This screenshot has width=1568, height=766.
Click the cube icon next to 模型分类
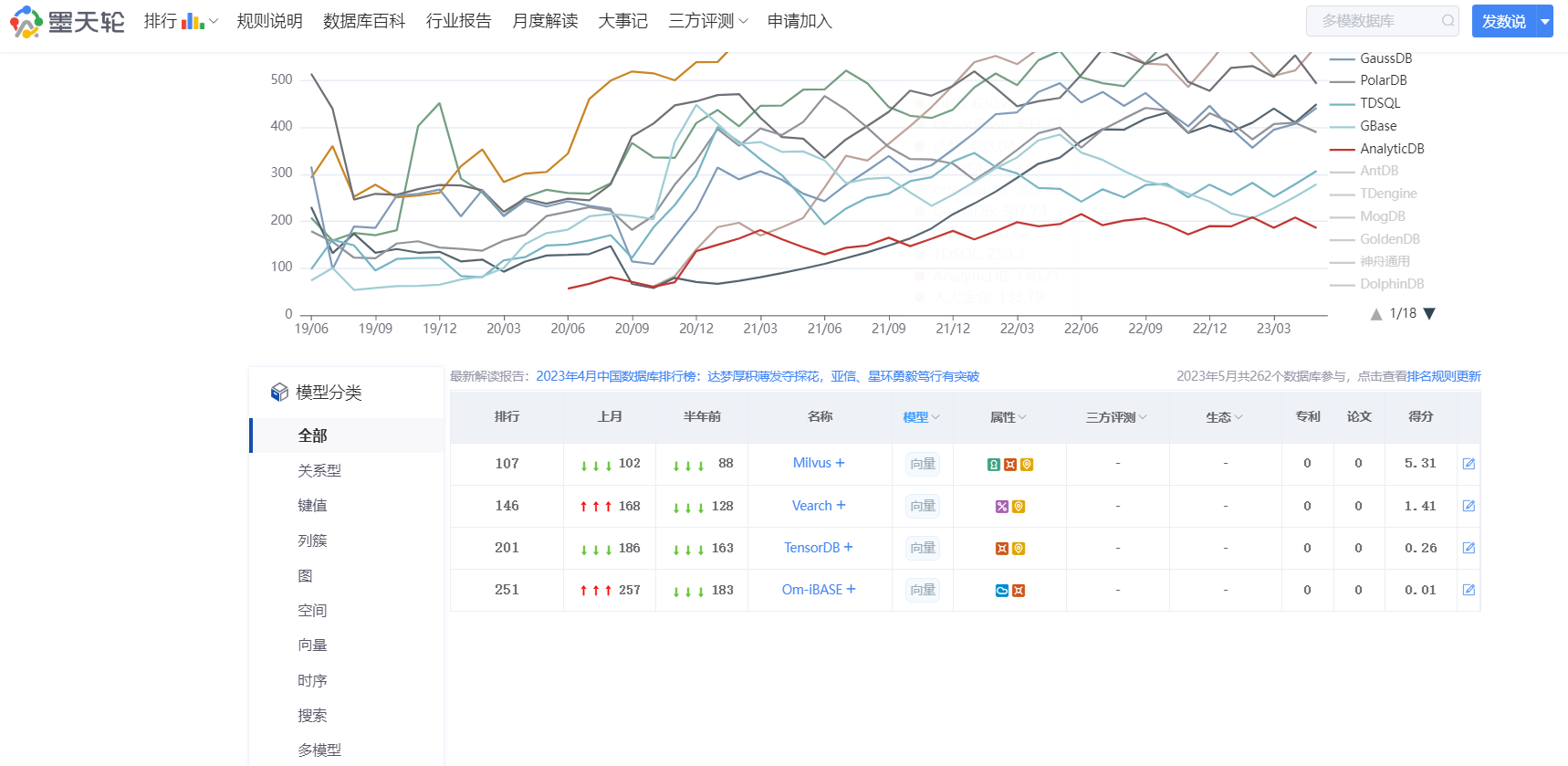(279, 393)
